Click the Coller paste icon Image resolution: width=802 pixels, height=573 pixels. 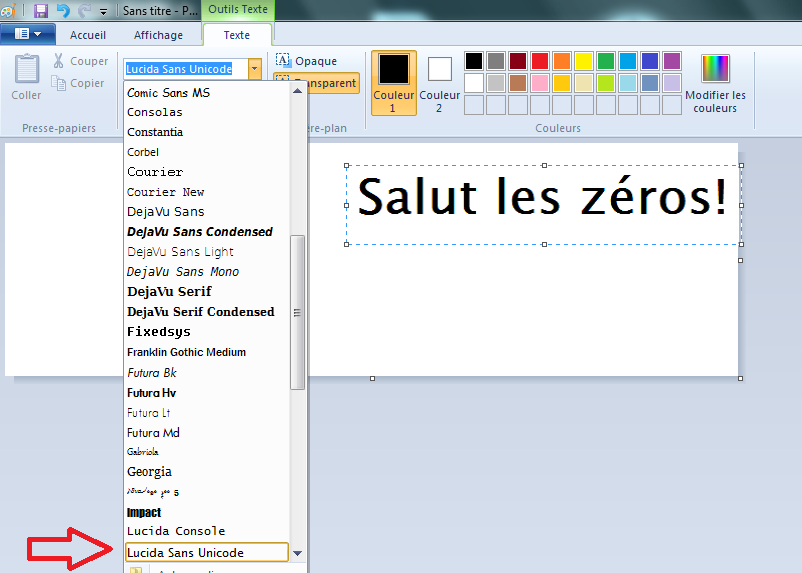tap(27, 69)
